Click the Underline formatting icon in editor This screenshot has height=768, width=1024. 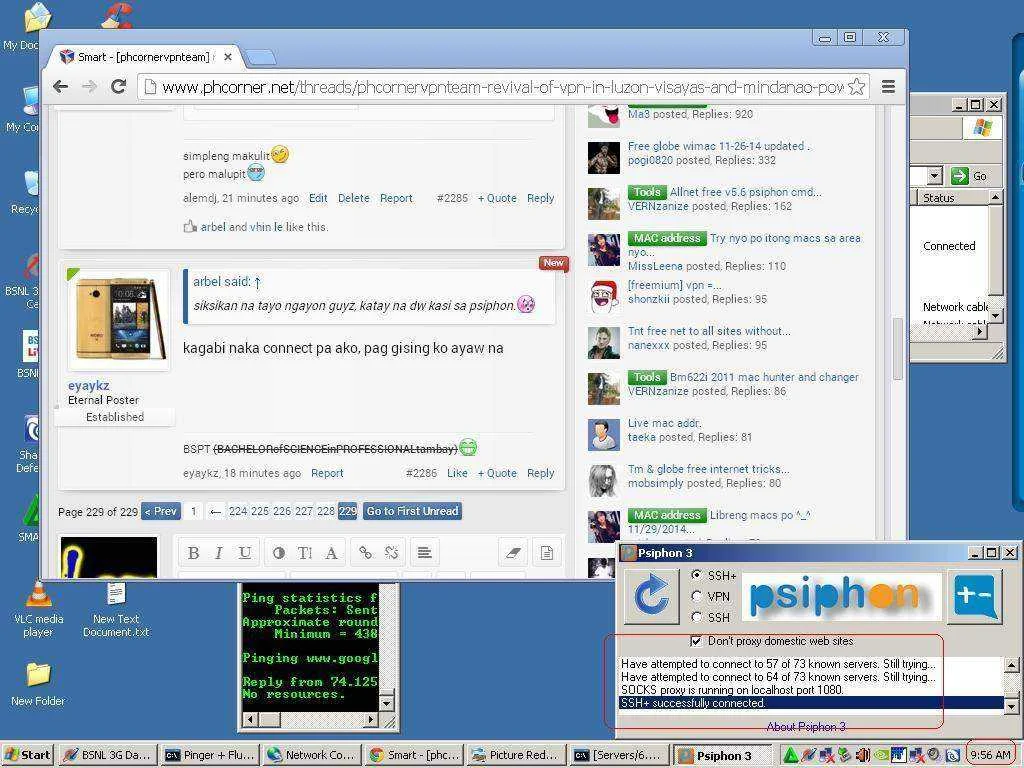(244, 553)
